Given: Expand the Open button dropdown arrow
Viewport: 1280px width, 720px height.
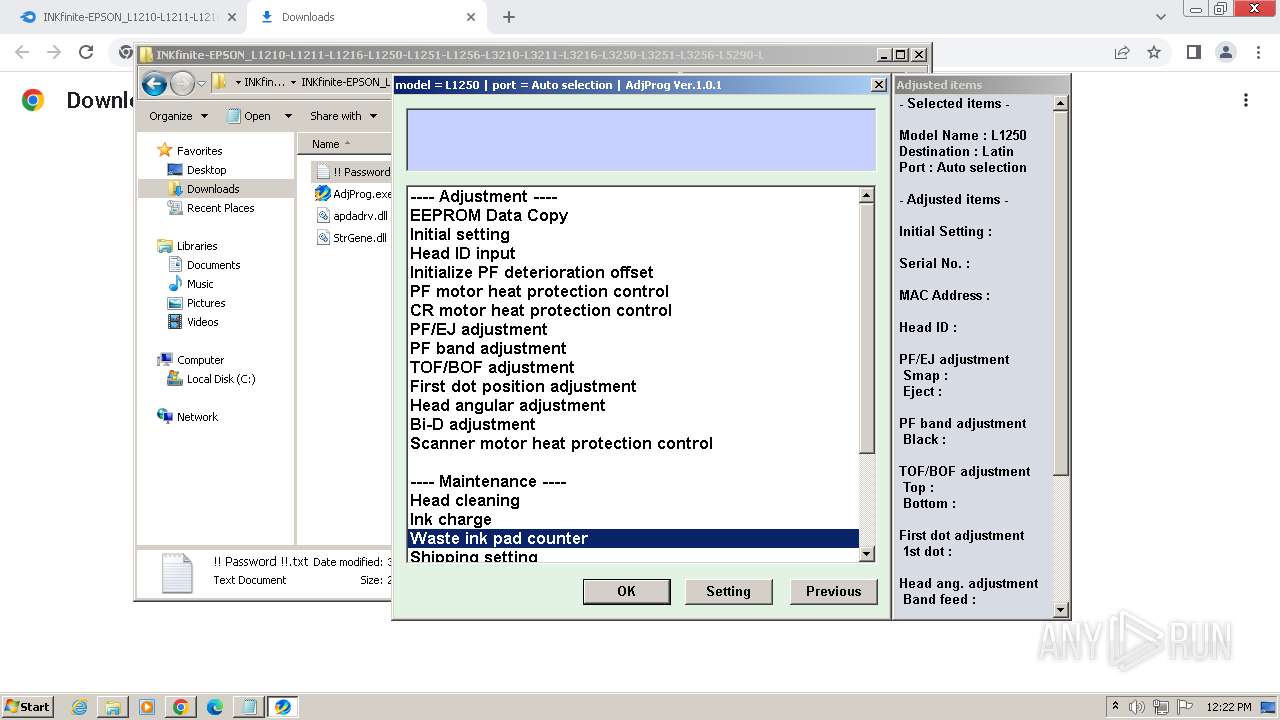Looking at the screenshot, I should [288, 116].
